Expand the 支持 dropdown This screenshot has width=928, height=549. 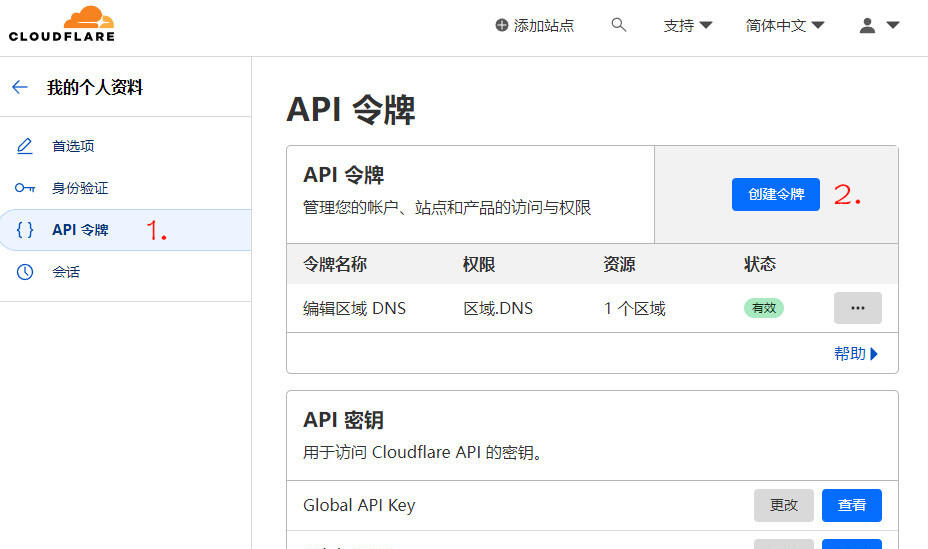pos(688,25)
